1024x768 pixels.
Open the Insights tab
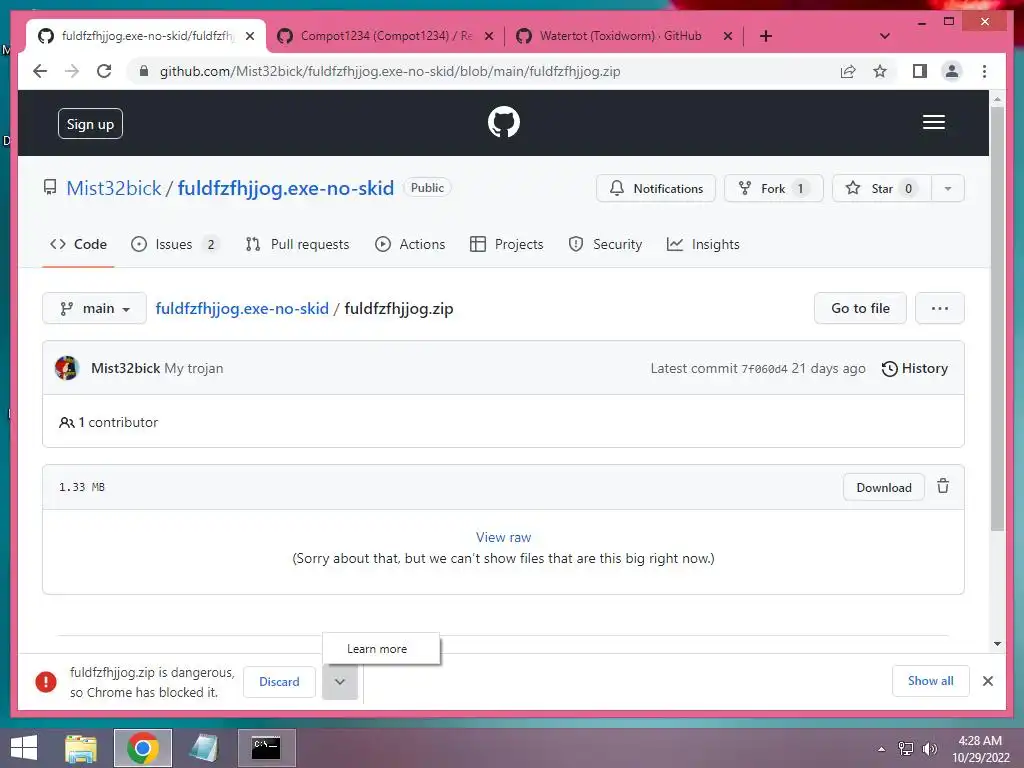click(703, 244)
